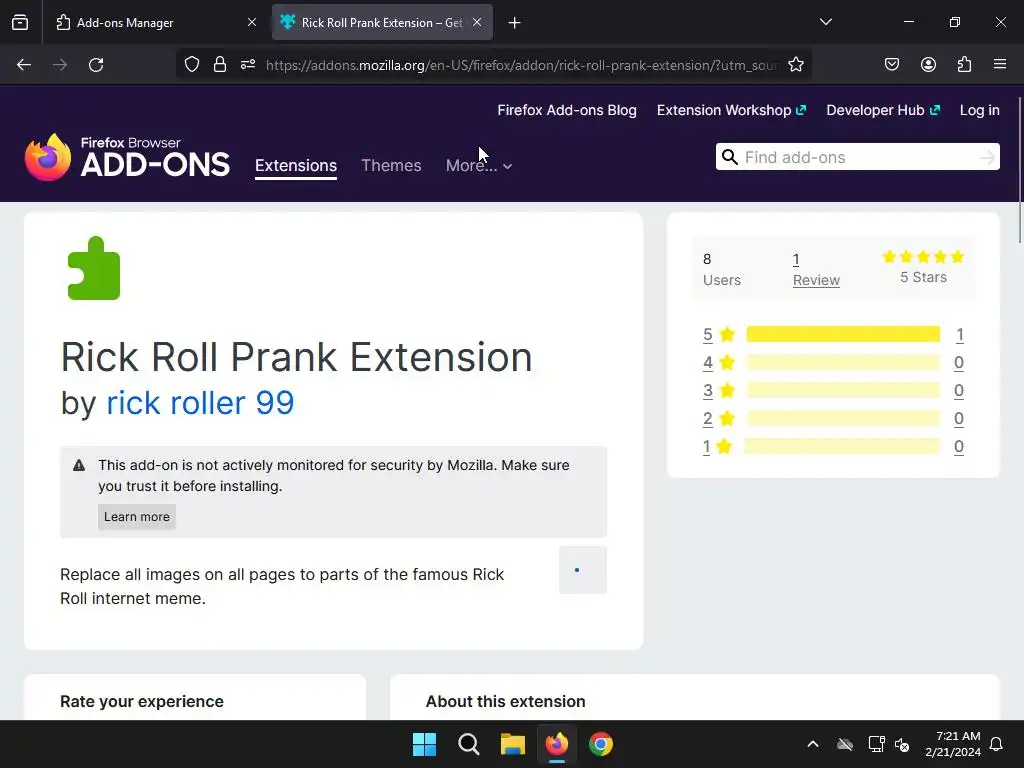Click Log in
This screenshot has height=768, width=1024.
click(x=980, y=110)
